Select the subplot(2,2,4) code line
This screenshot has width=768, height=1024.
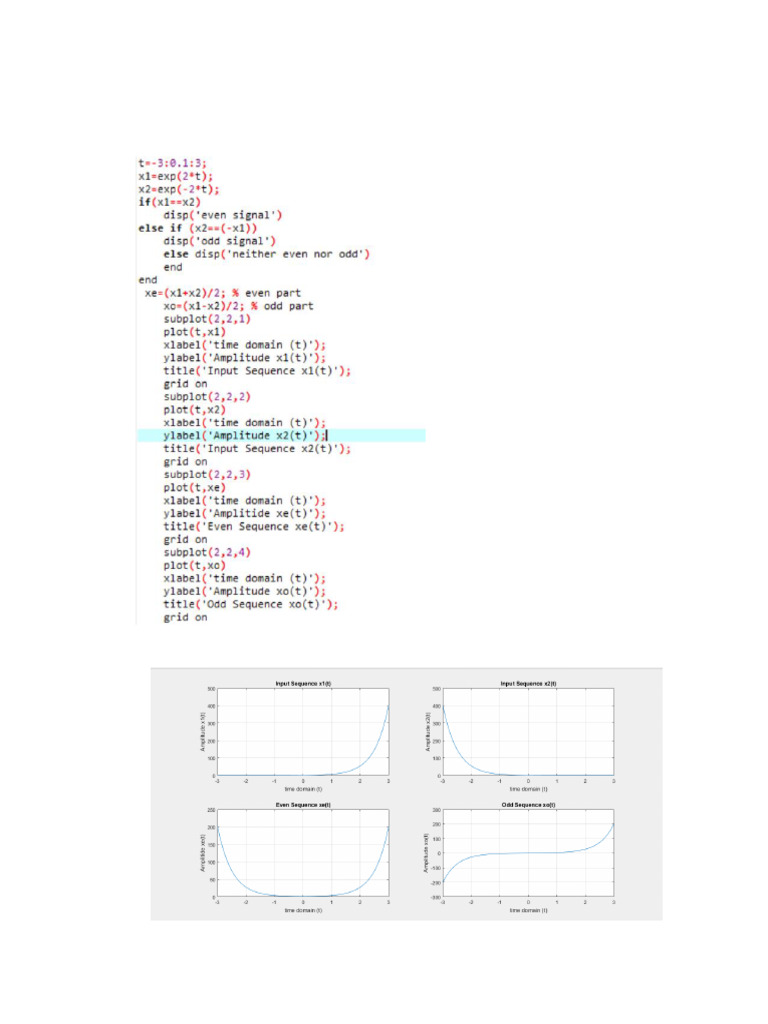(x=207, y=552)
